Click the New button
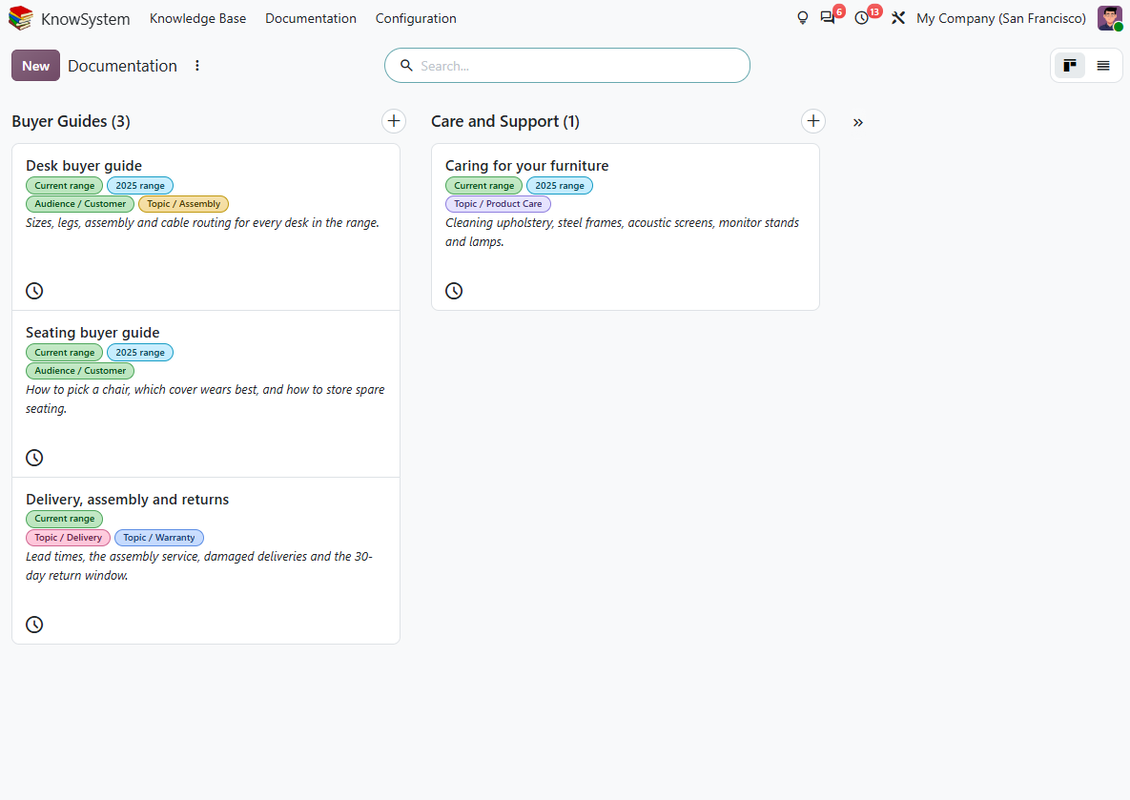The width and height of the screenshot is (1130, 800). [35, 66]
